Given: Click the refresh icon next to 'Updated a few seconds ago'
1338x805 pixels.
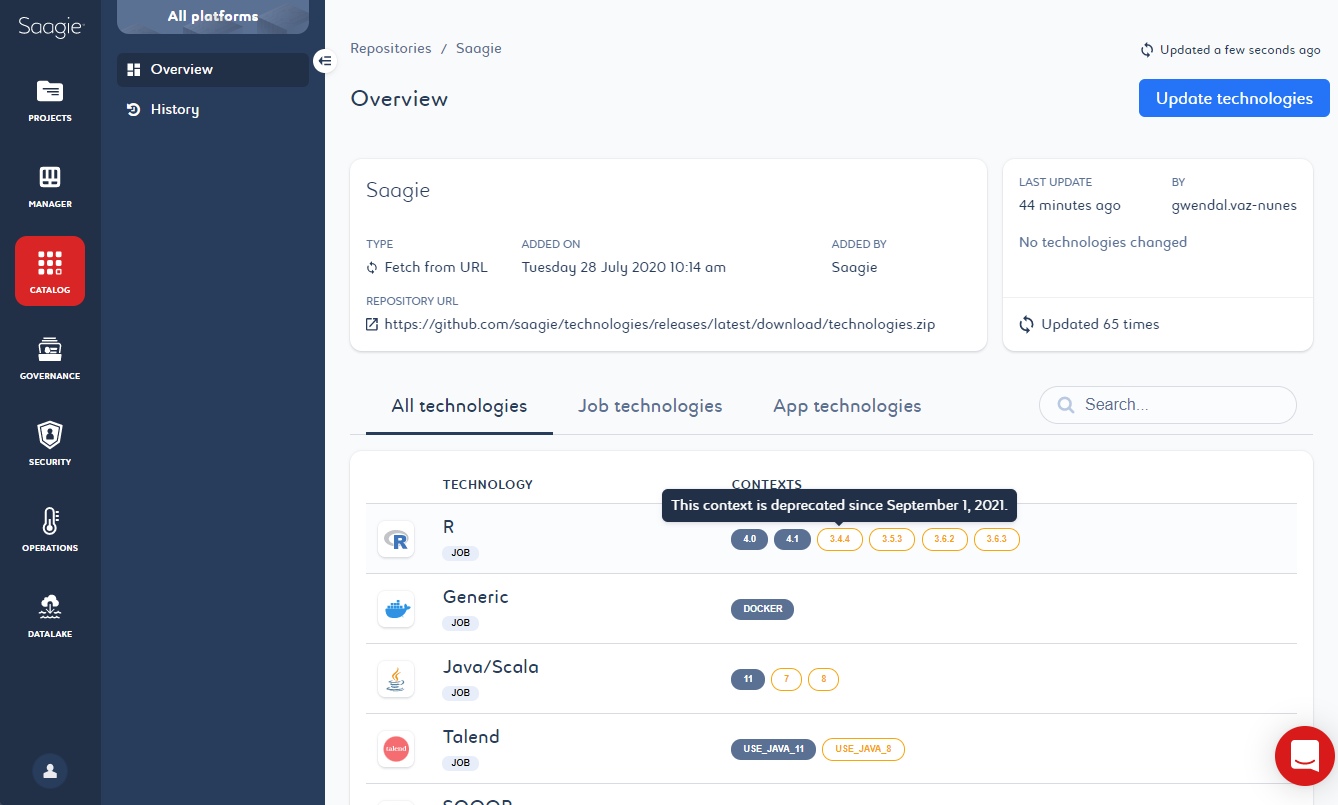Looking at the screenshot, I should click(x=1147, y=49).
